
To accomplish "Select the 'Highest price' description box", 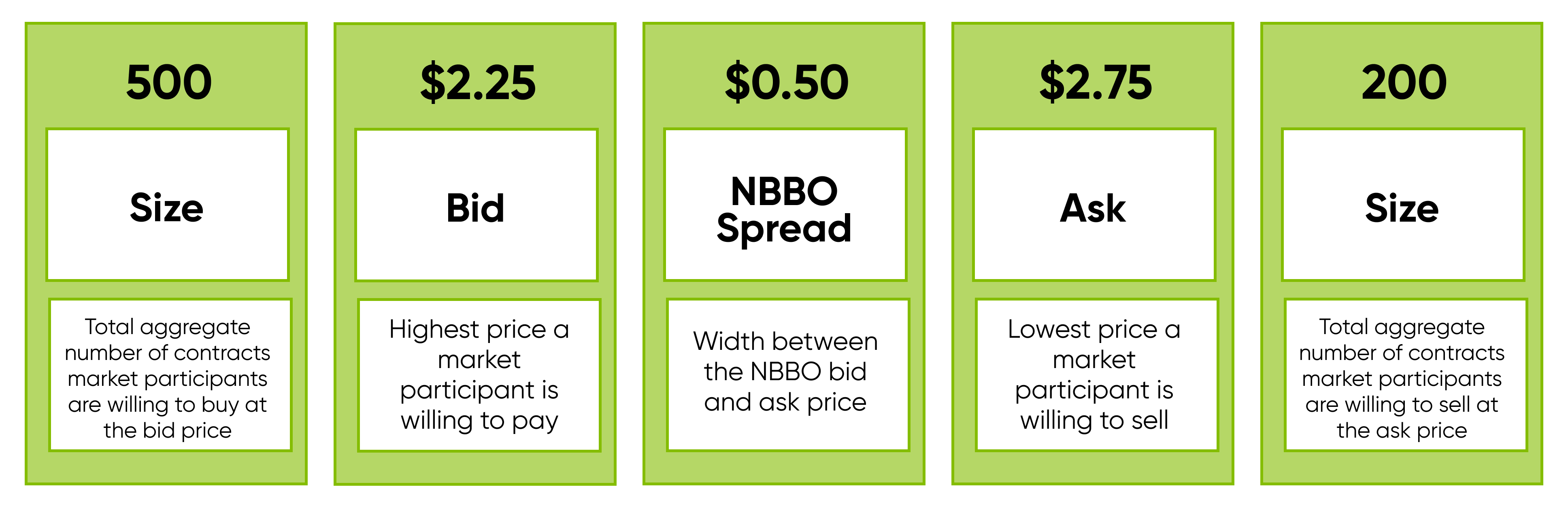I will (479, 375).
